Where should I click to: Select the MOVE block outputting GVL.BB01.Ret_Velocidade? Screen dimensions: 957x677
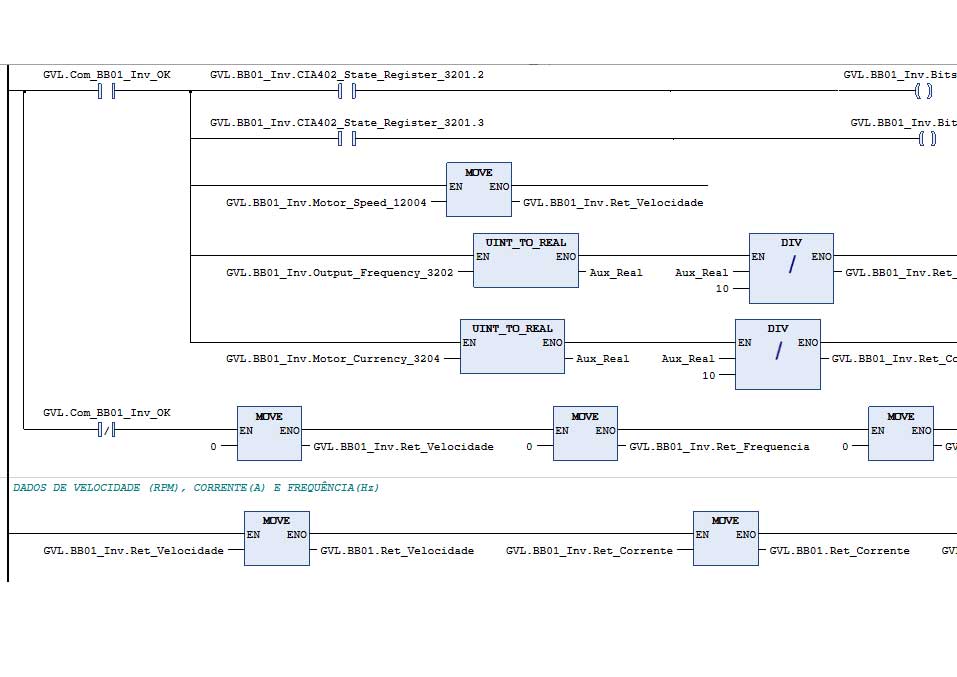[277, 538]
